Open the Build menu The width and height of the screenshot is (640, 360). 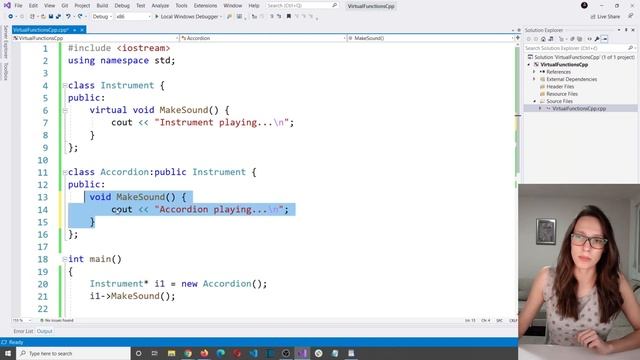tap(102, 6)
